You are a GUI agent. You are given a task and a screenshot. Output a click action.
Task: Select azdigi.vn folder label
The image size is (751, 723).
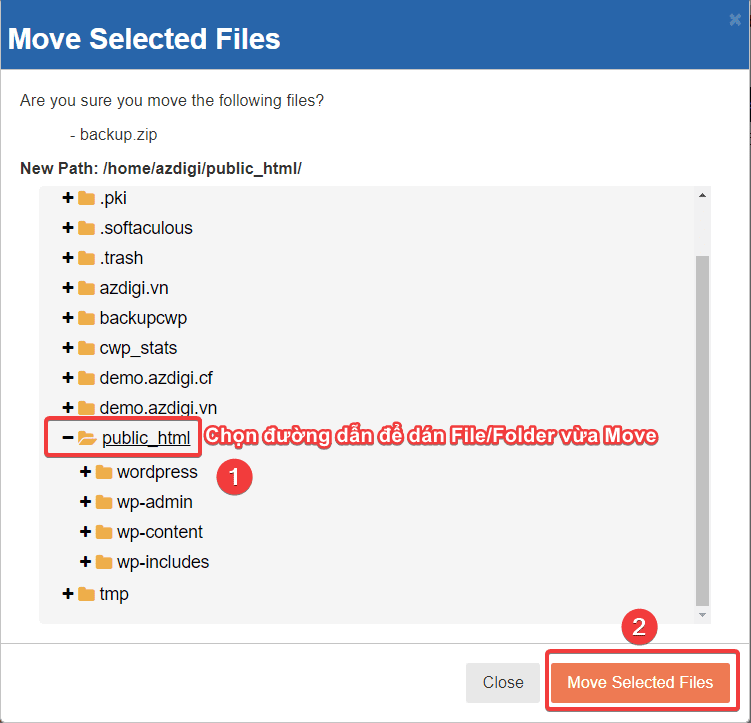(x=134, y=288)
